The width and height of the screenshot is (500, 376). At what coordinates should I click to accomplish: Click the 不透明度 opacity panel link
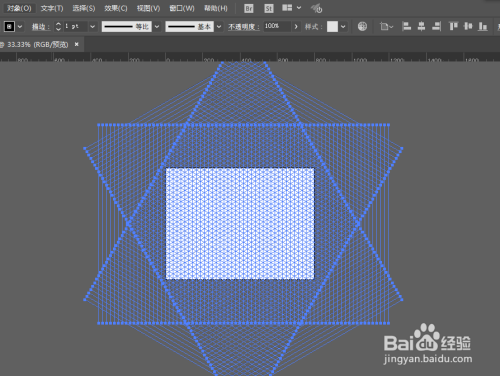tap(244, 27)
